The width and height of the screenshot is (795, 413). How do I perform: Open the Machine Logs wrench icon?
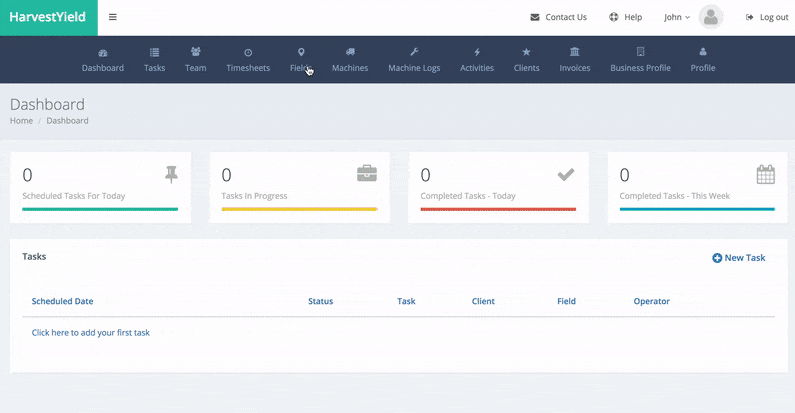tap(414, 52)
